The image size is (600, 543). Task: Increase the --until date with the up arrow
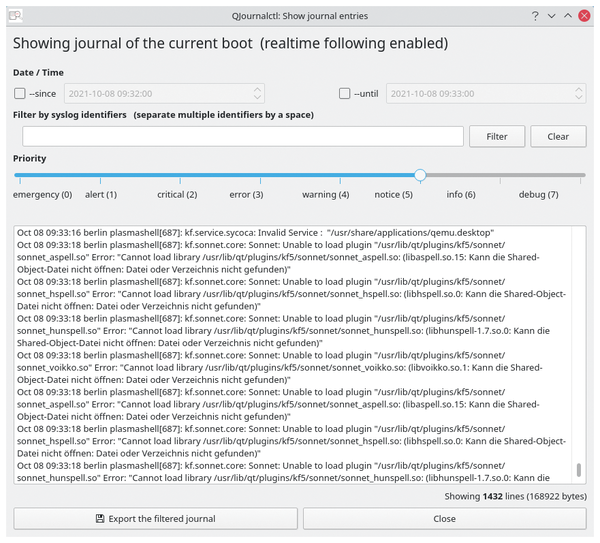coord(579,89)
